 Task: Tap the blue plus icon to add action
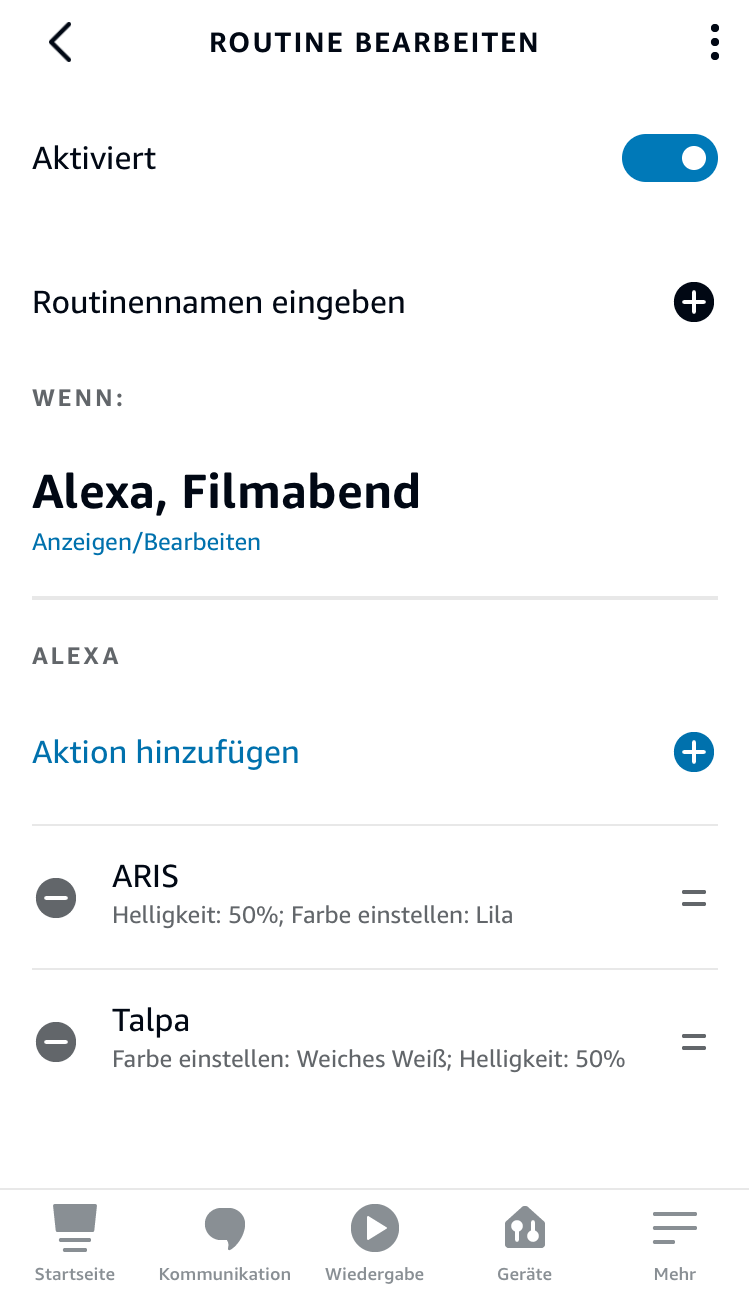coord(693,752)
